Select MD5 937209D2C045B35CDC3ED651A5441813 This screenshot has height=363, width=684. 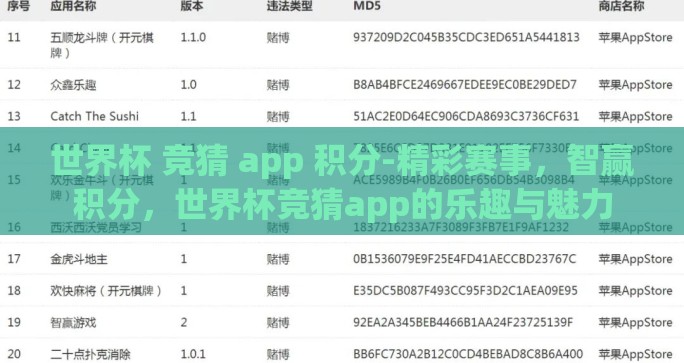click(x=466, y=38)
